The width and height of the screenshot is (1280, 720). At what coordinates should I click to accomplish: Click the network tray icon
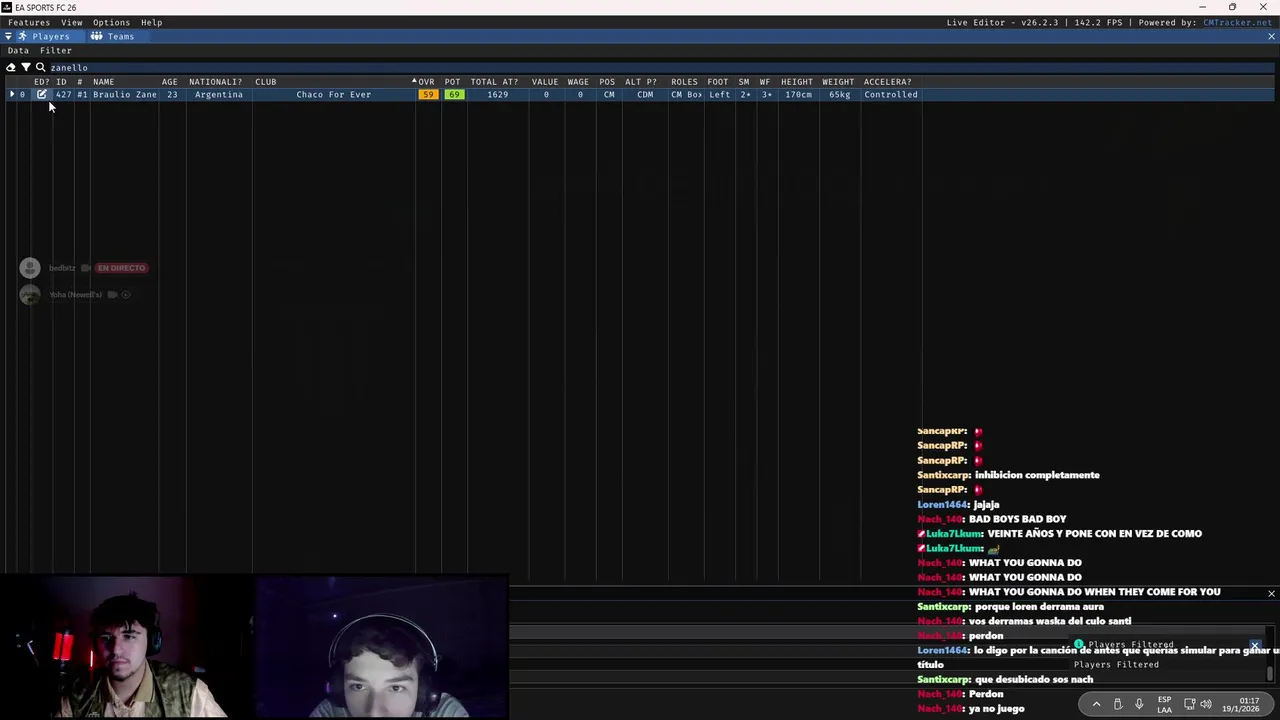(x=1190, y=704)
